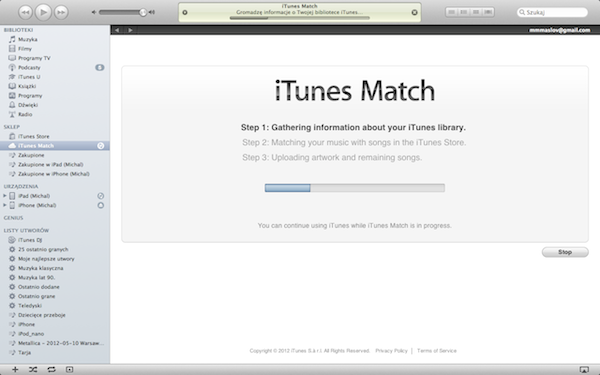Expand the iPhone (Michał) device
This screenshot has height=375, width=600.
tap(5, 205)
